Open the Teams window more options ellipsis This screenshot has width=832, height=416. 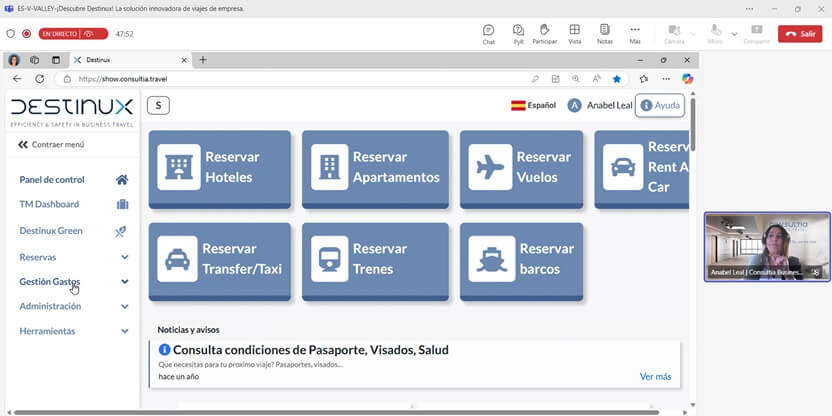[749, 9]
